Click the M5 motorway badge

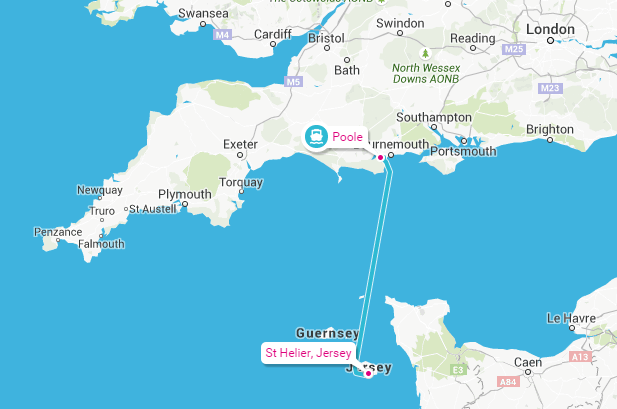[294, 81]
